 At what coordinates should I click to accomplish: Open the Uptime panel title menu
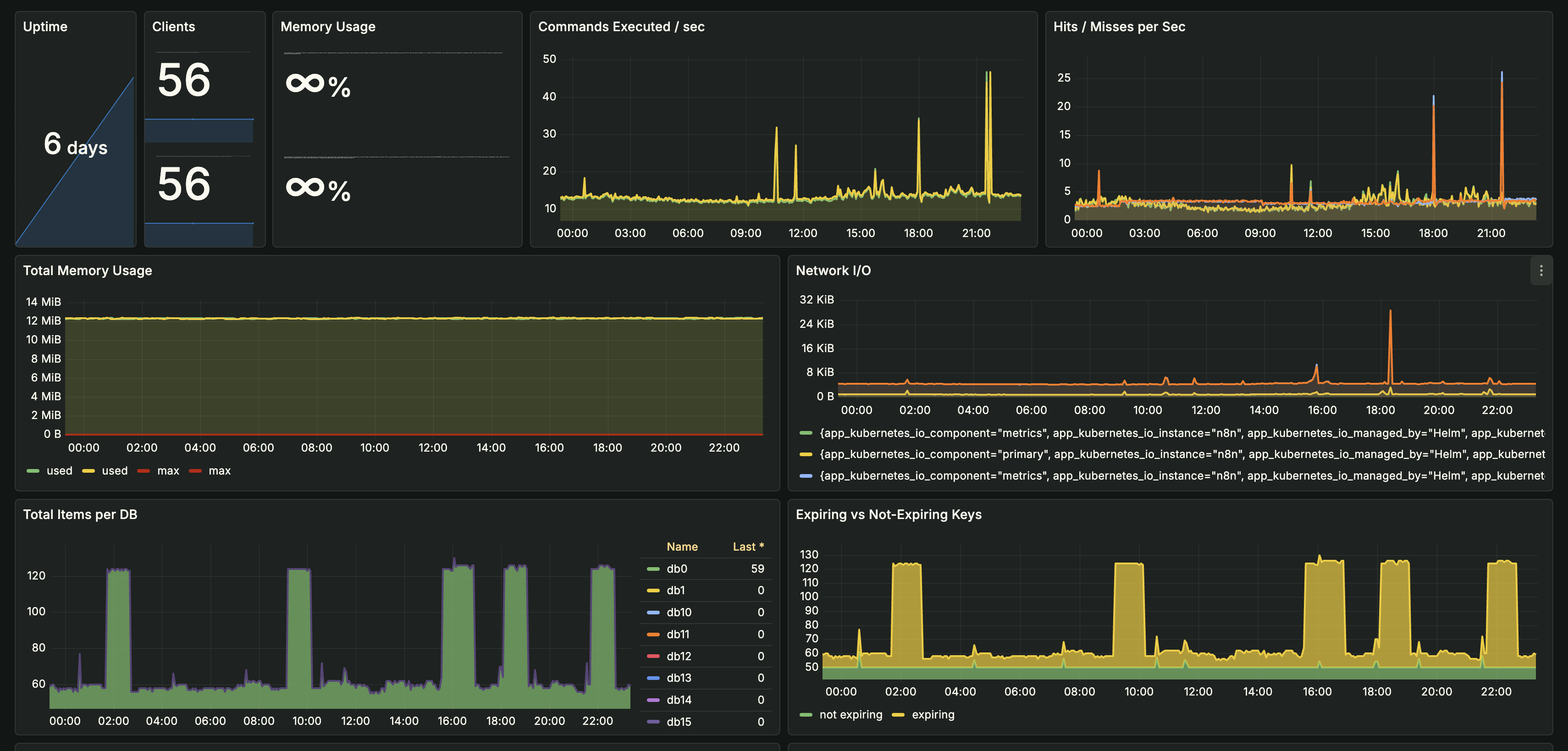[45, 26]
